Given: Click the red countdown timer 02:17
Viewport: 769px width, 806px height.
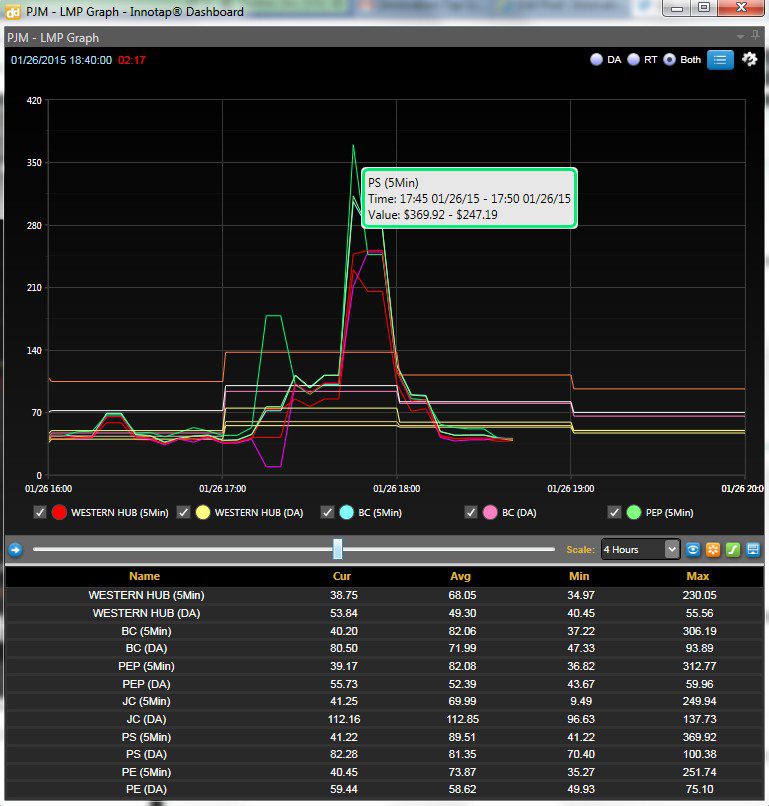Looking at the screenshot, I should pos(132,60).
